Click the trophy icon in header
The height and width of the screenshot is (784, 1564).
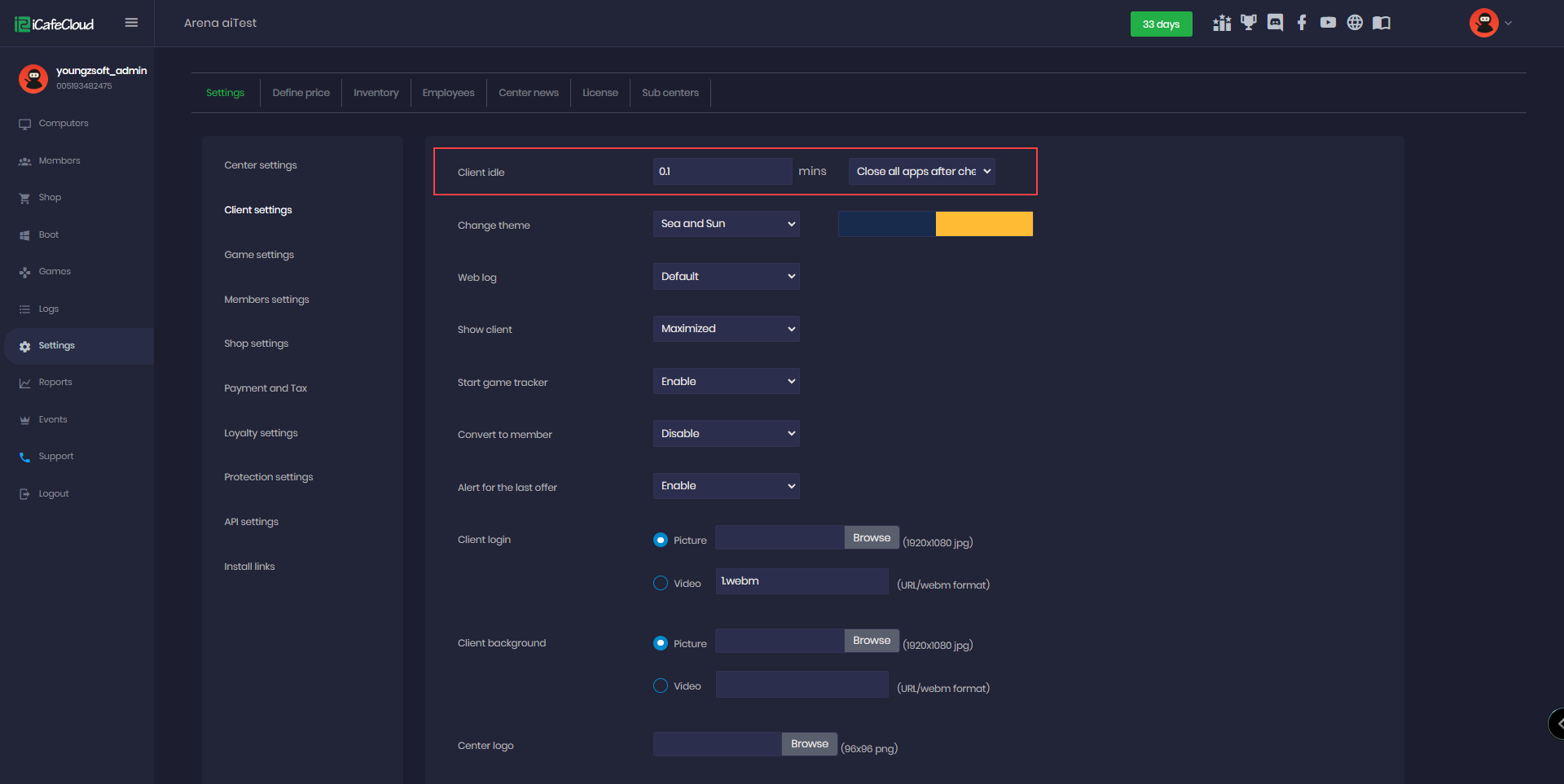1248,23
